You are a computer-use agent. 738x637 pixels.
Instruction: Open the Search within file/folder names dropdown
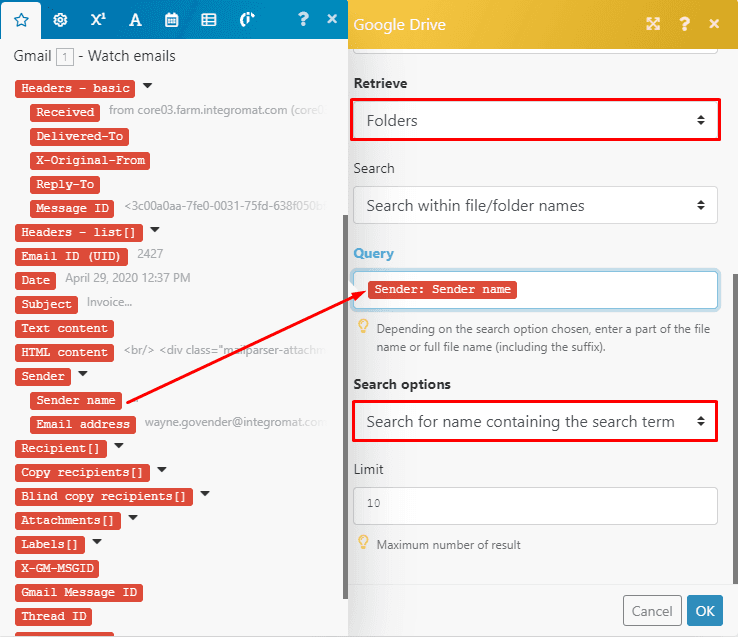tap(535, 205)
